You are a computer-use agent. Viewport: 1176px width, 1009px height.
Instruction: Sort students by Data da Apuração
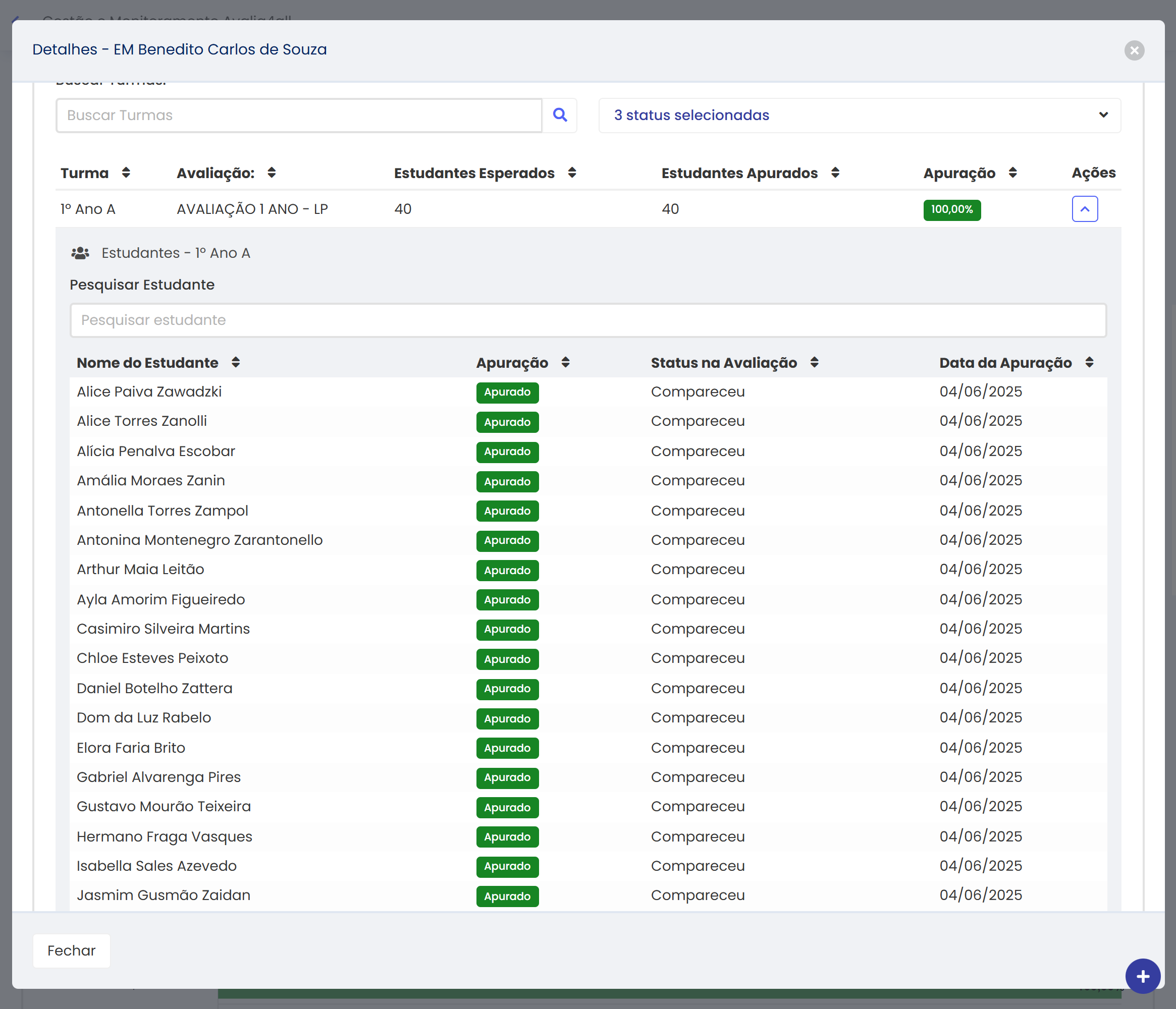click(x=1089, y=362)
